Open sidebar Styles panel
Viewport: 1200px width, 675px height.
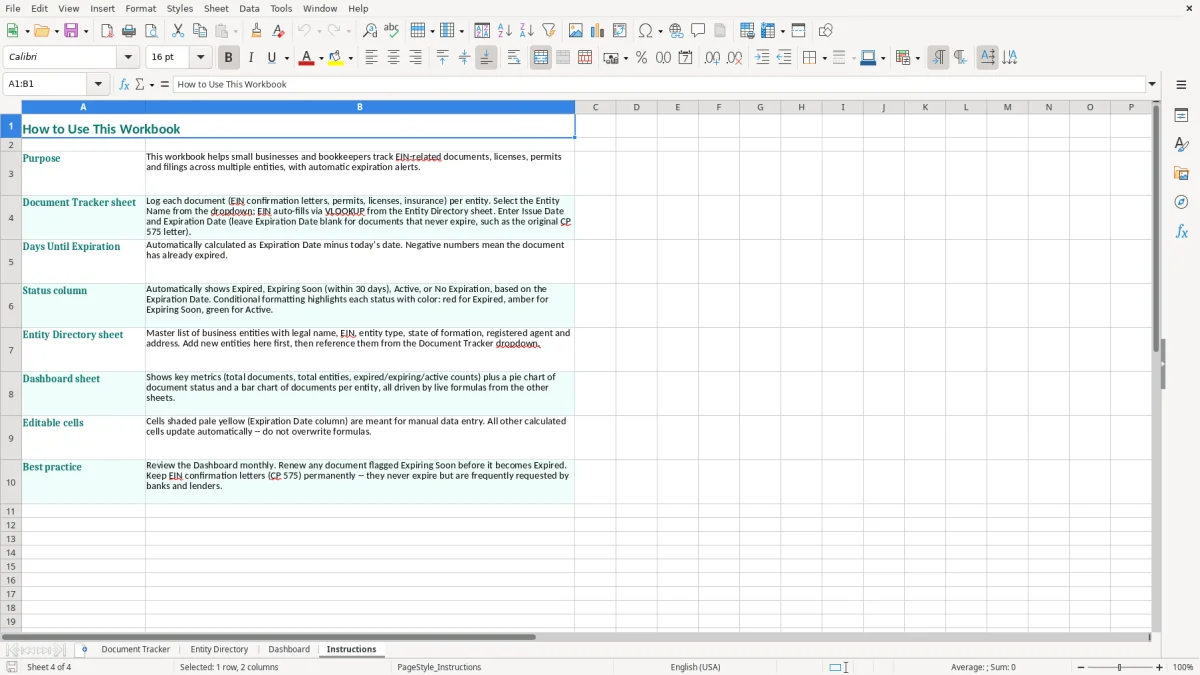coord(1181,144)
